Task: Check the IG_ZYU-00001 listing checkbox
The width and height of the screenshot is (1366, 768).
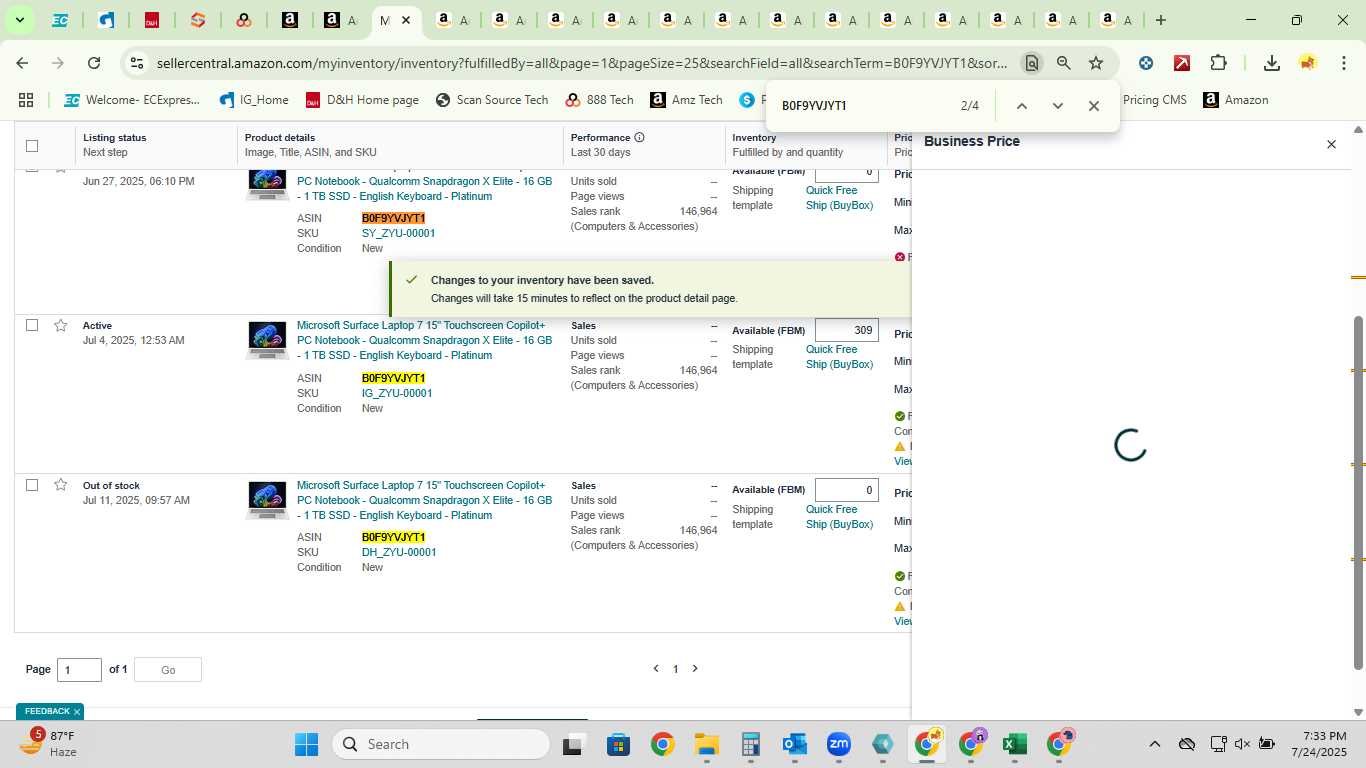Action: [32, 325]
